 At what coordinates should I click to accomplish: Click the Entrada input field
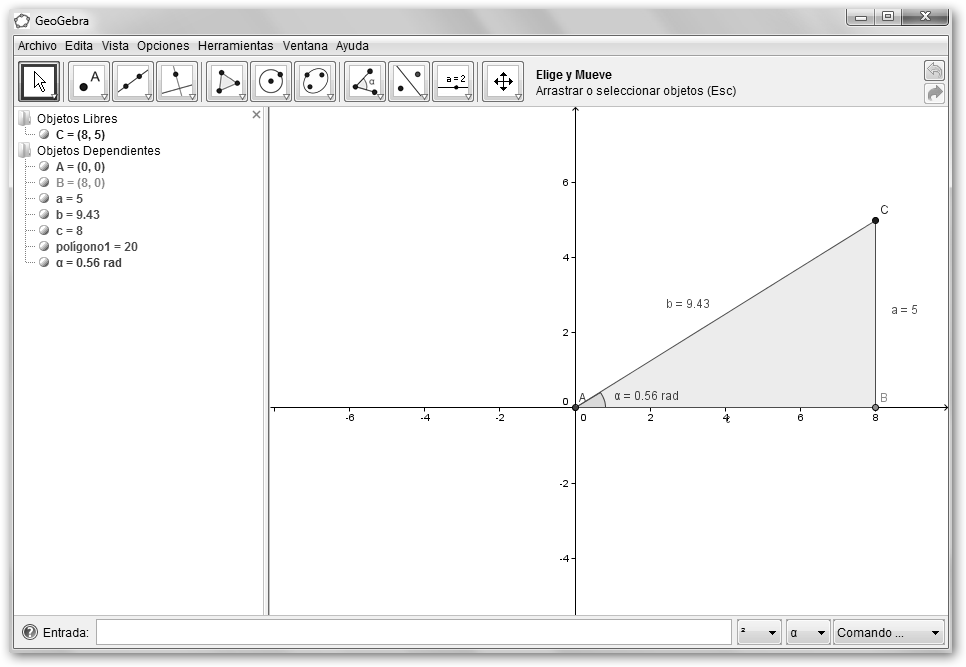tap(414, 633)
